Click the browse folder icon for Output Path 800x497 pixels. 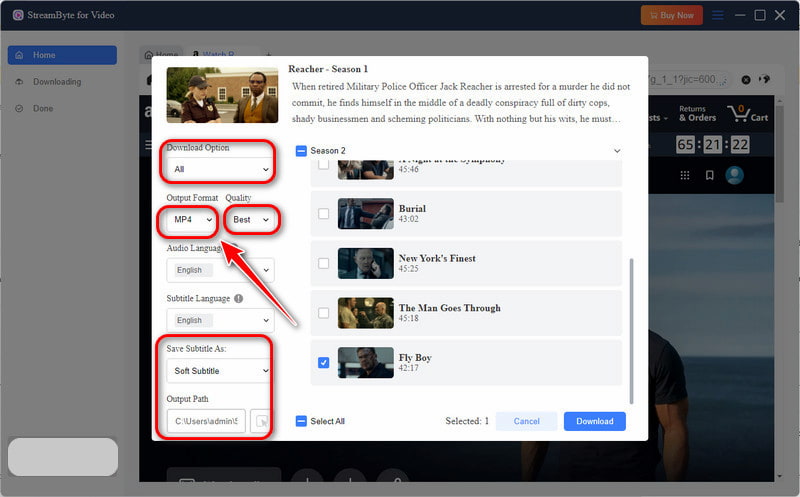260,421
